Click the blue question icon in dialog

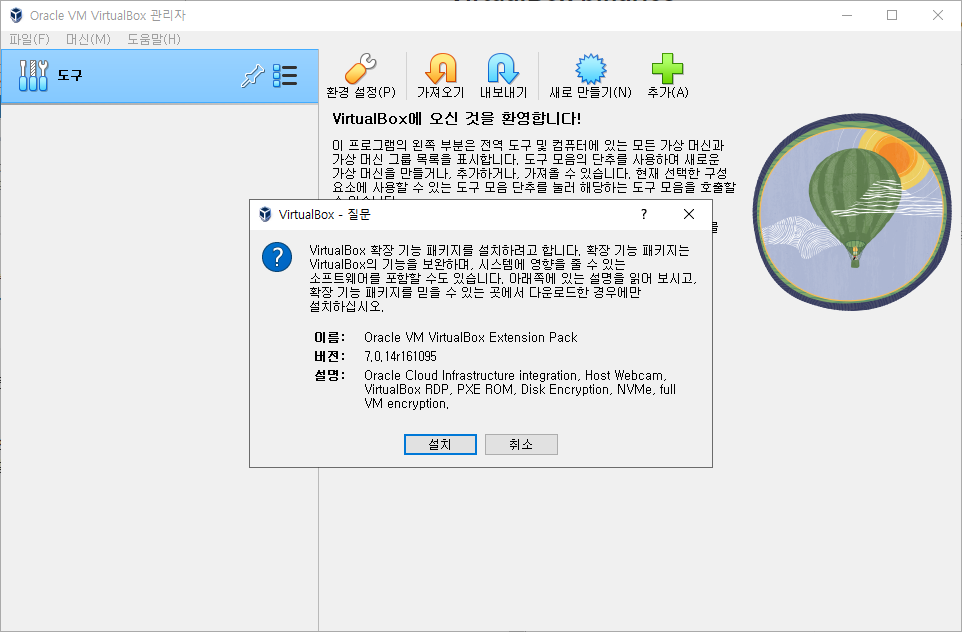[277, 257]
